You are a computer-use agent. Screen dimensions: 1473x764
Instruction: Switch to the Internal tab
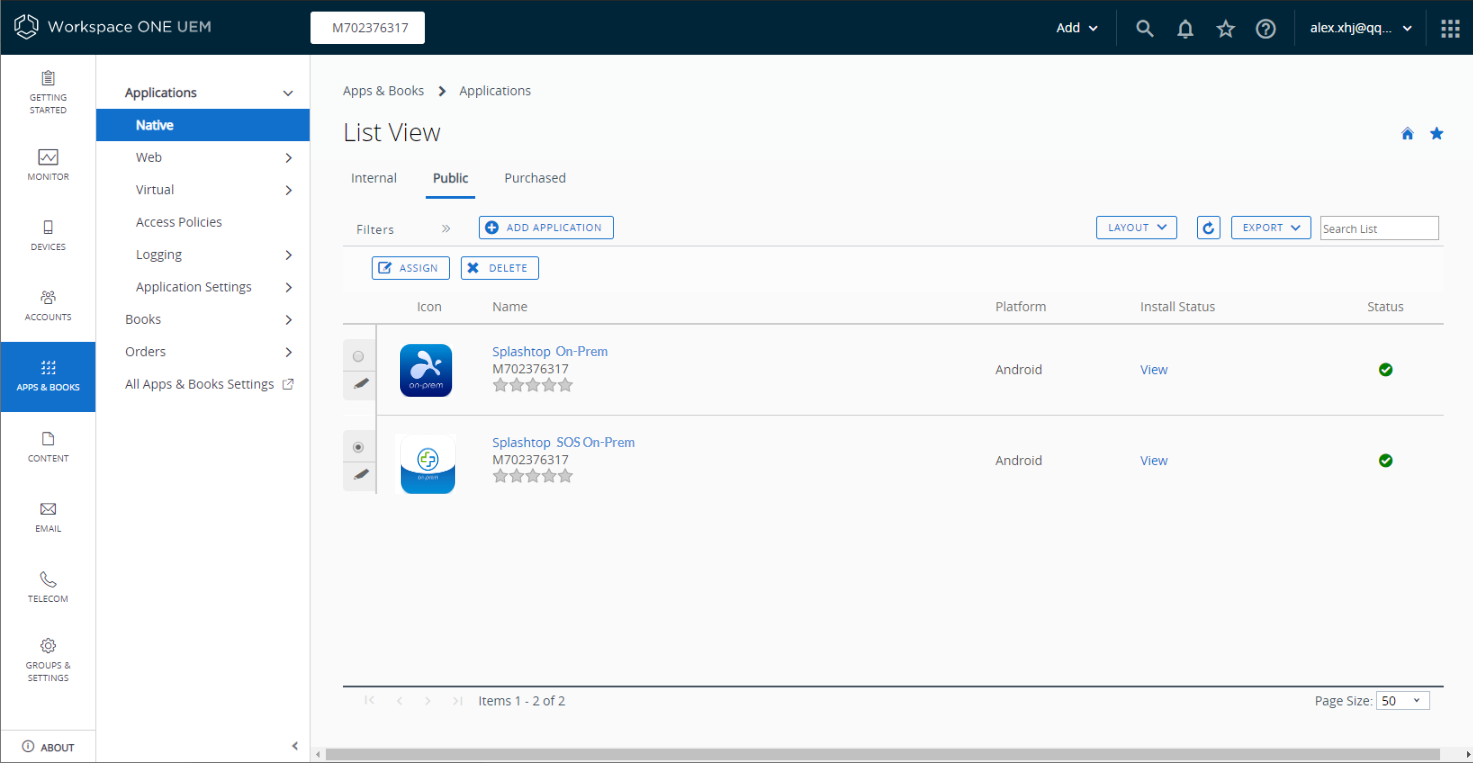pos(374,178)
